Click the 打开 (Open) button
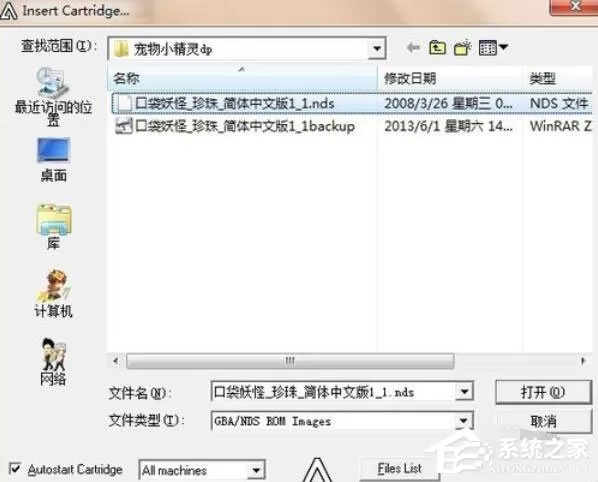This screenshot has height=482, width=598. [x=543, y=392]
